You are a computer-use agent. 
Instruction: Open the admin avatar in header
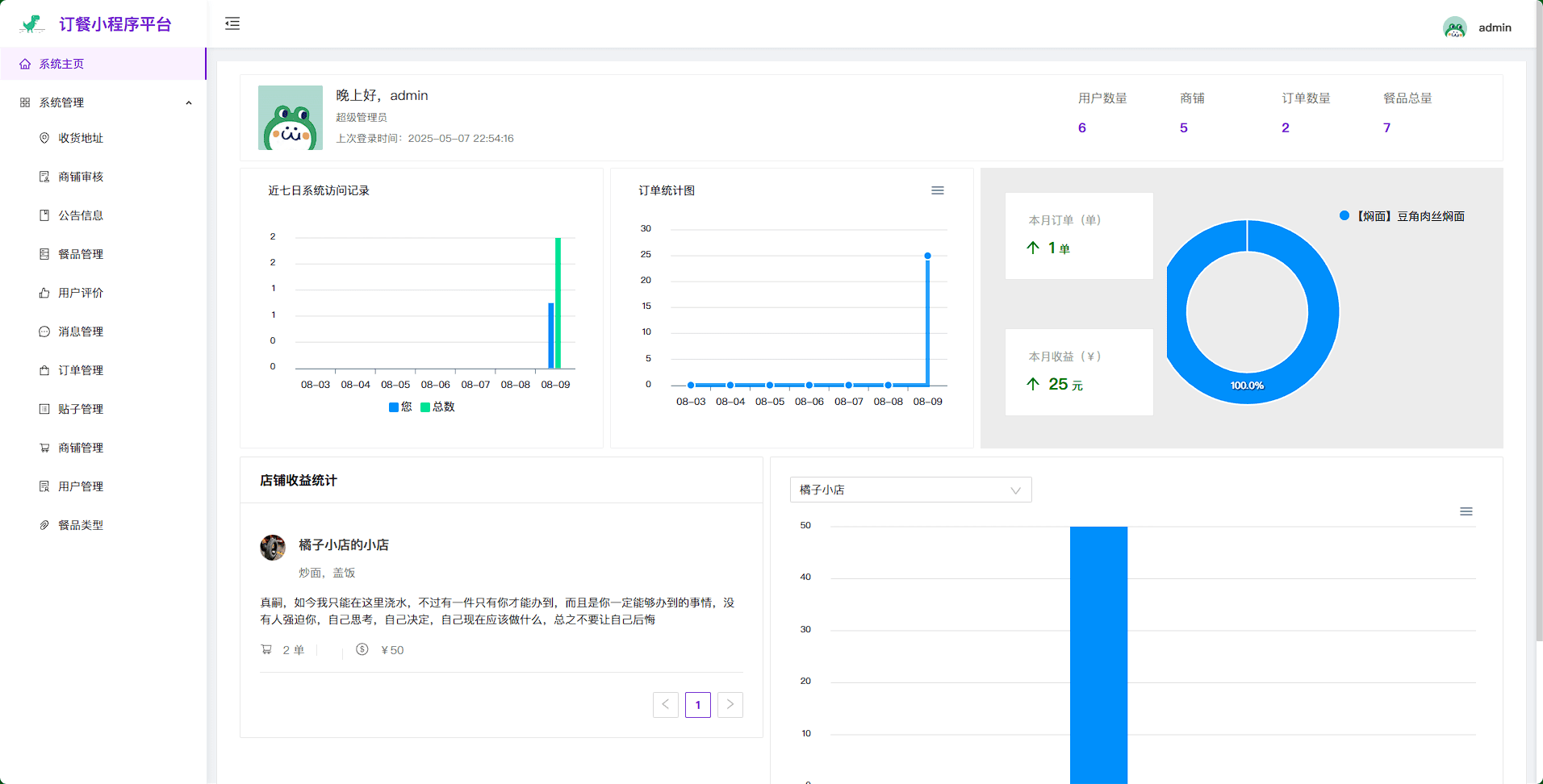click(1454, 27)
